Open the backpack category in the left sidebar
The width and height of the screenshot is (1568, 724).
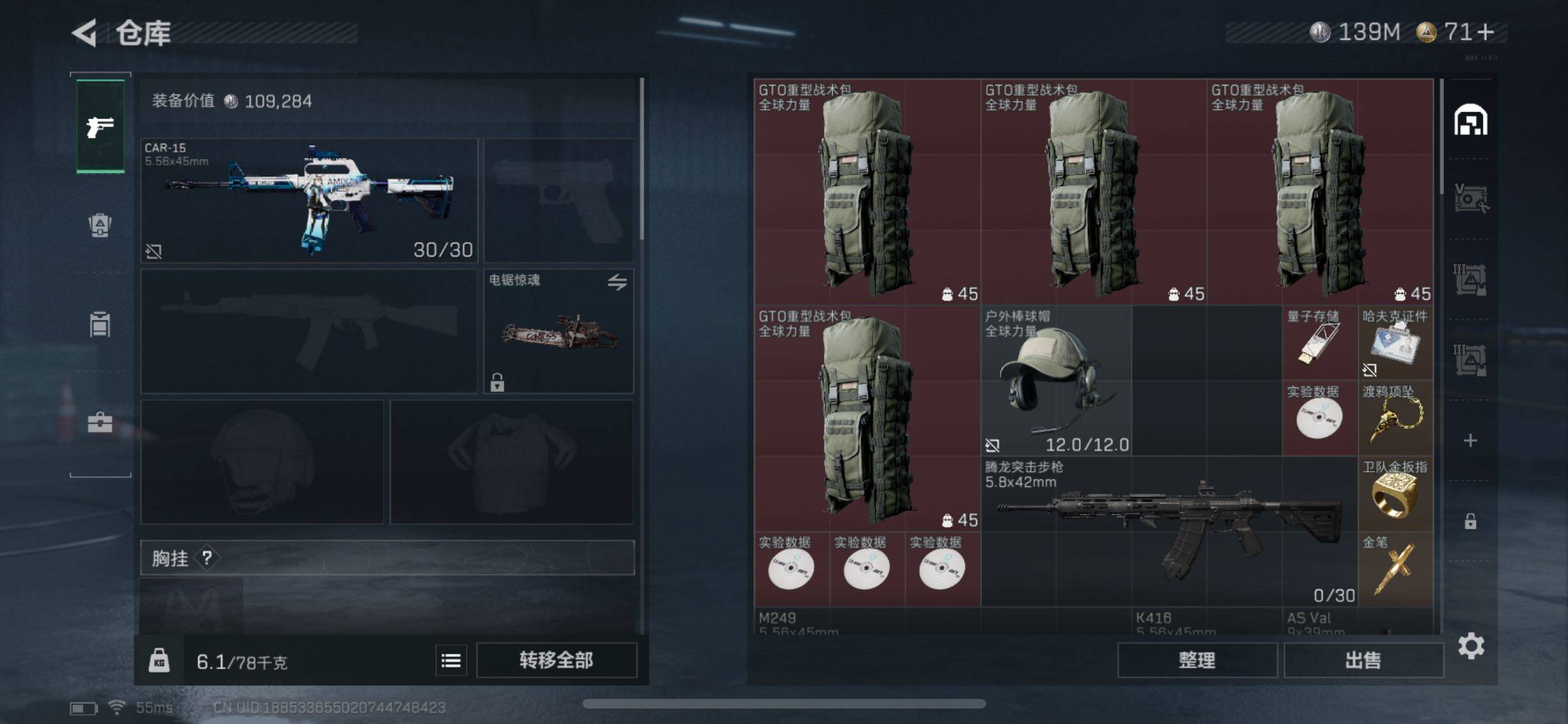(x=100, y=225)
